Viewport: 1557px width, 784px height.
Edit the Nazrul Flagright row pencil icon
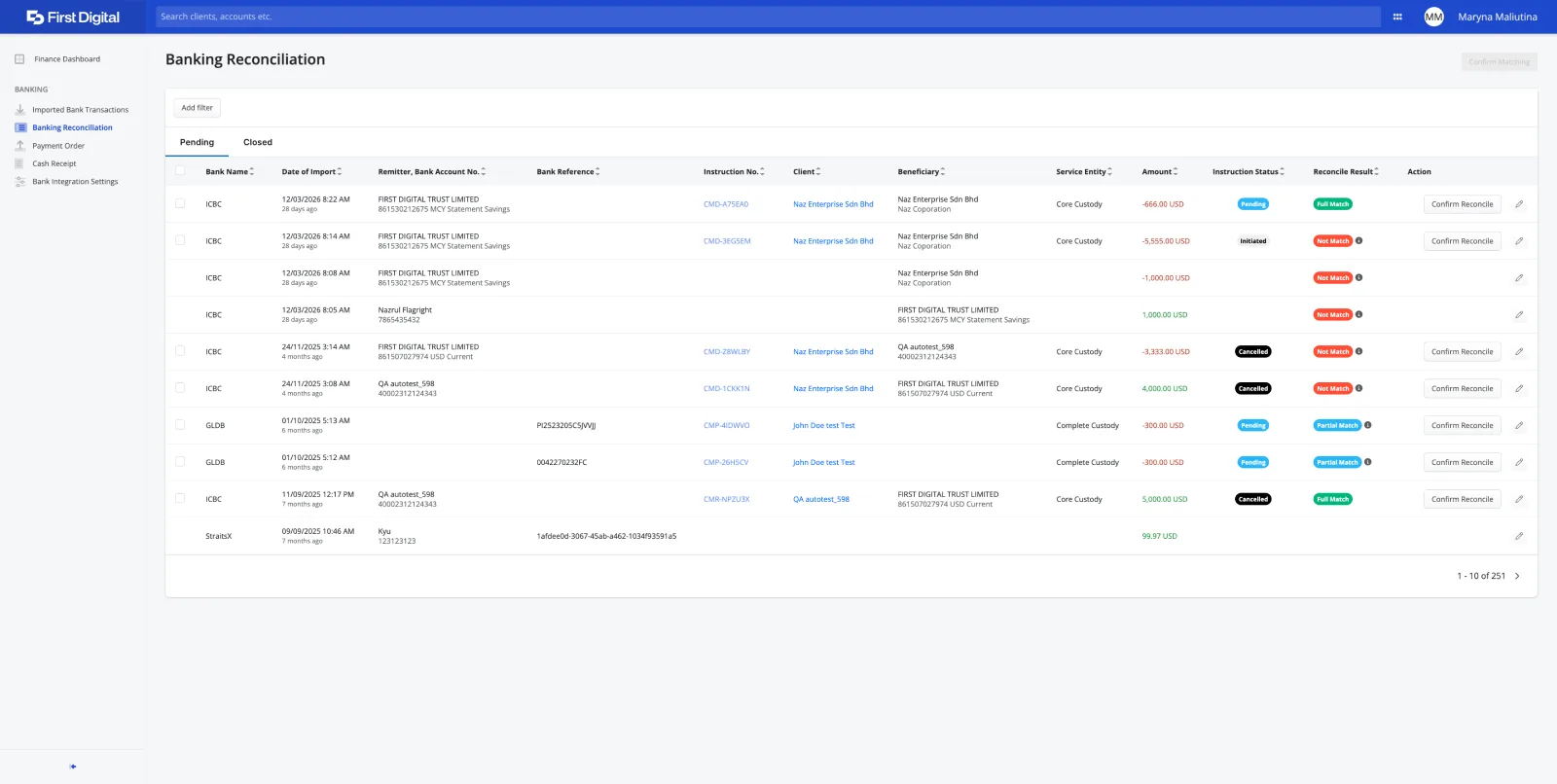coord(1519,315)
